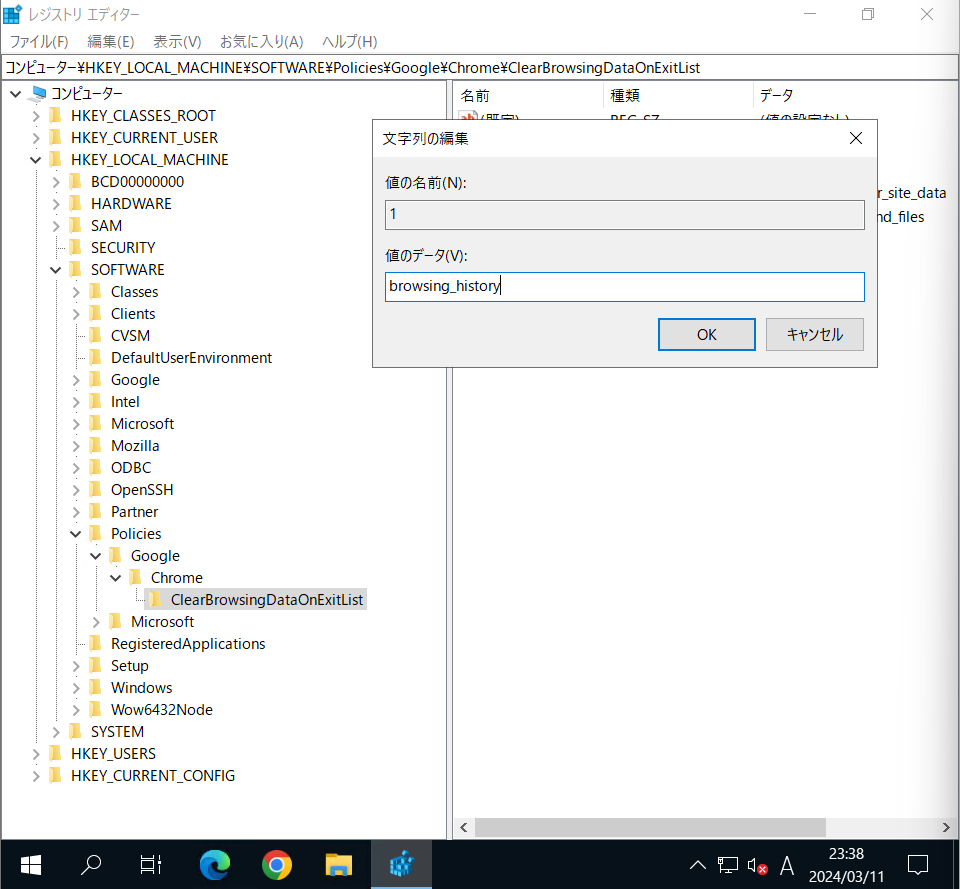Viewport: 960px width, 889px height.
Task: Collapse the Computer root node
Action: click(16, 94)
